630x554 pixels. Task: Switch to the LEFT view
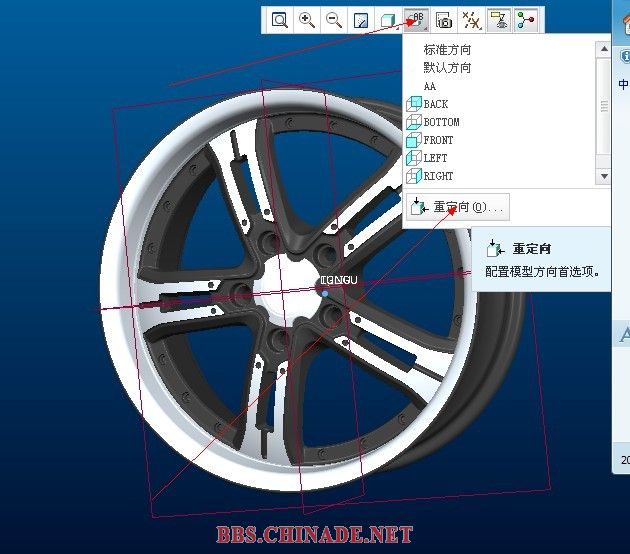tap(427, 158)
